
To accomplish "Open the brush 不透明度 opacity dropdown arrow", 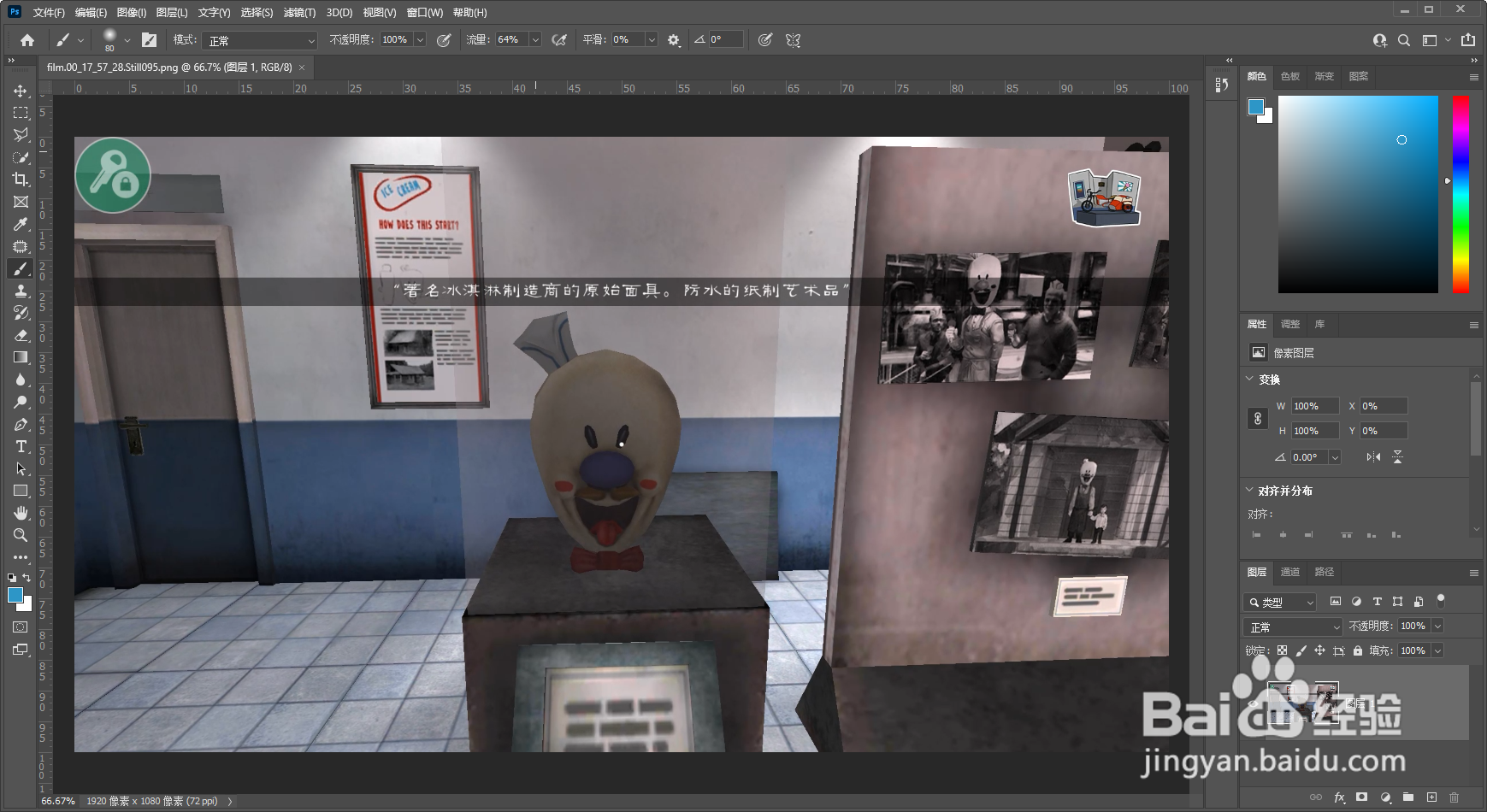I will click(420, 40).
